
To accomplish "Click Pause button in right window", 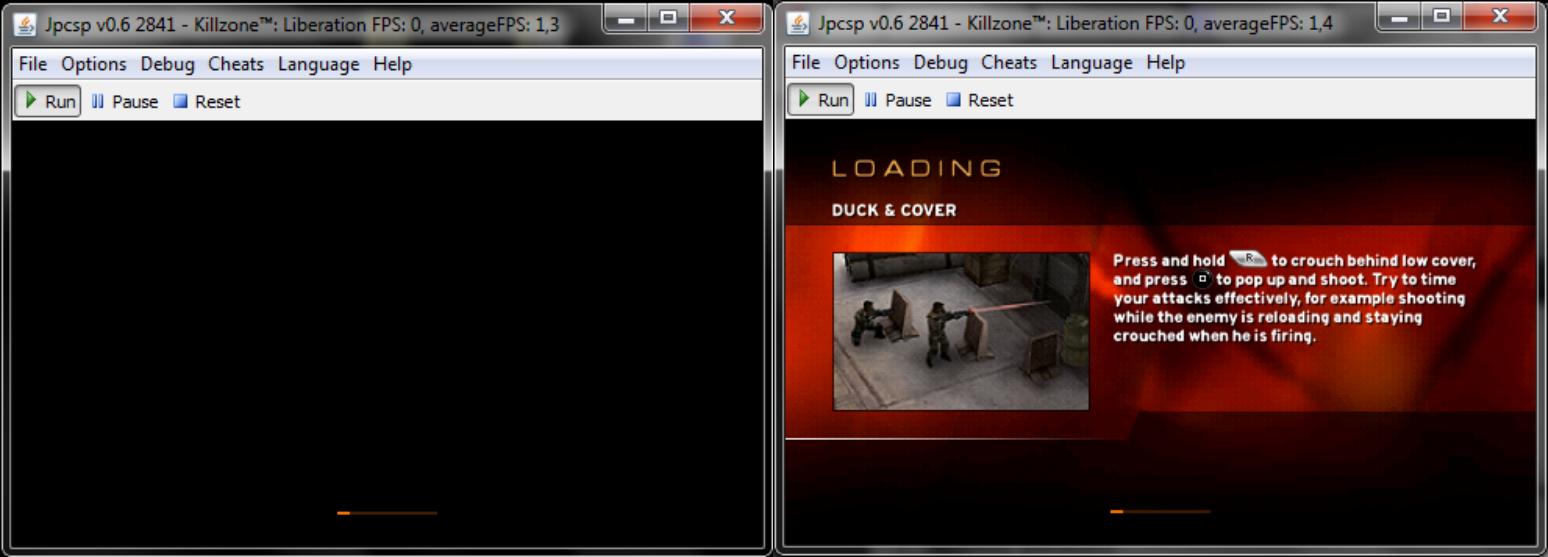I will coord(898,100).
